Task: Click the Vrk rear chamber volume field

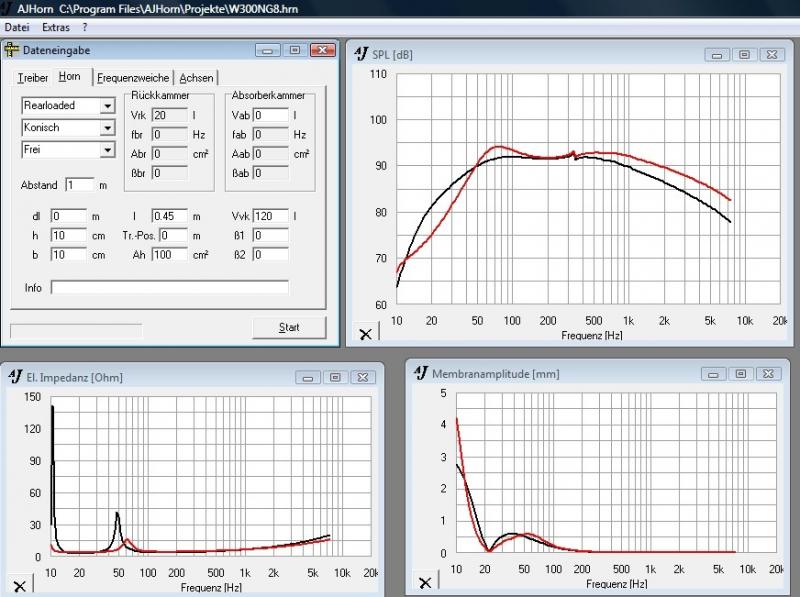Action: point(169,115)
